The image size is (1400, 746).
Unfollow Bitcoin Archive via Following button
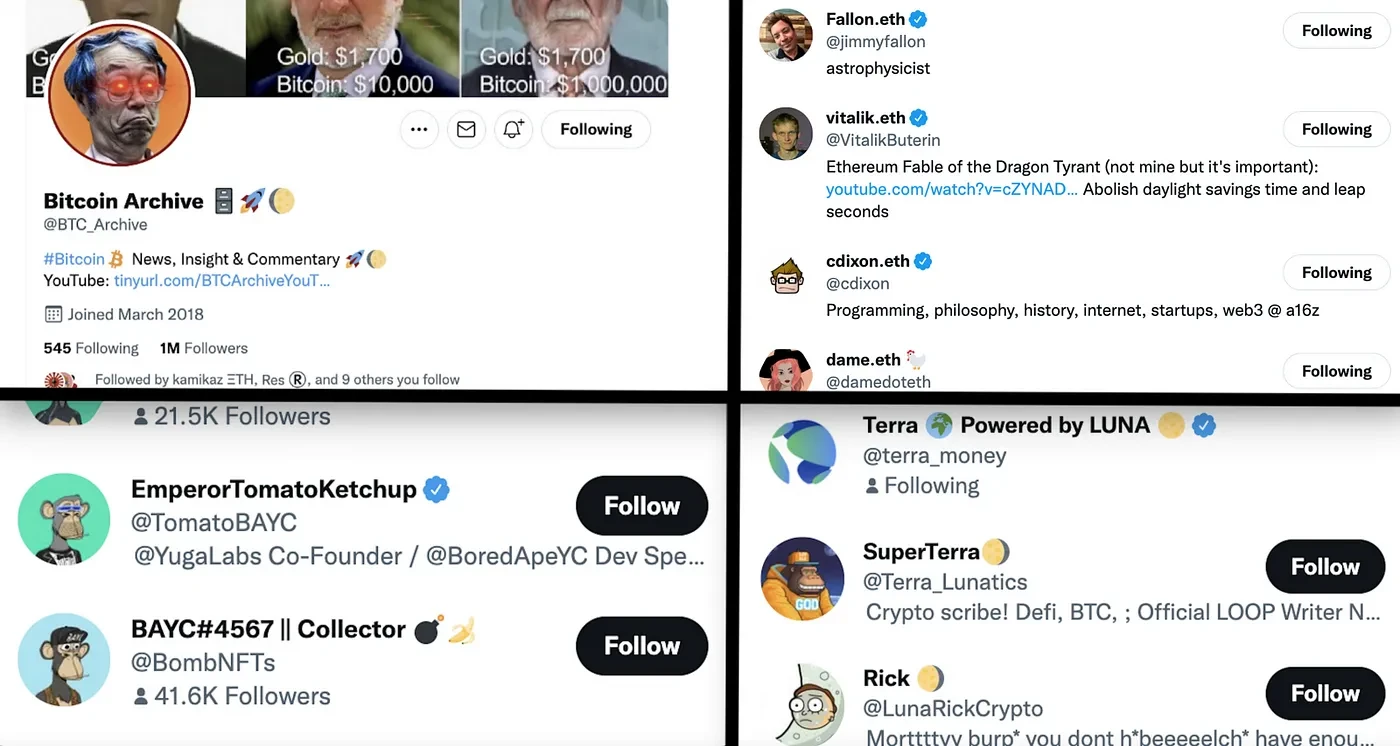[596, 129]
